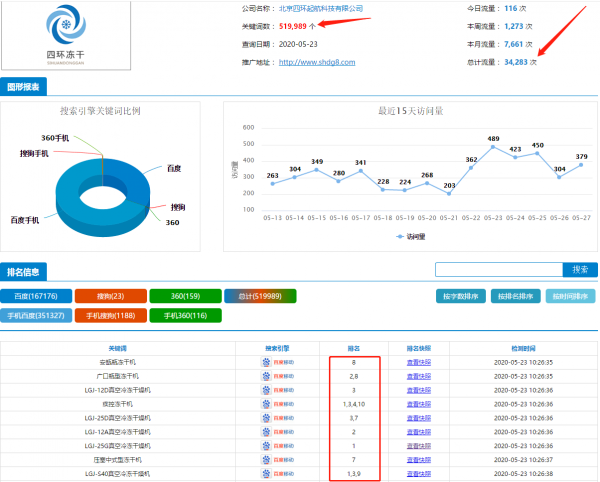The width and height of the screenshot is (600, 482).
Task: Toggle the 访问量 legend in line chart
Action: 410,237
